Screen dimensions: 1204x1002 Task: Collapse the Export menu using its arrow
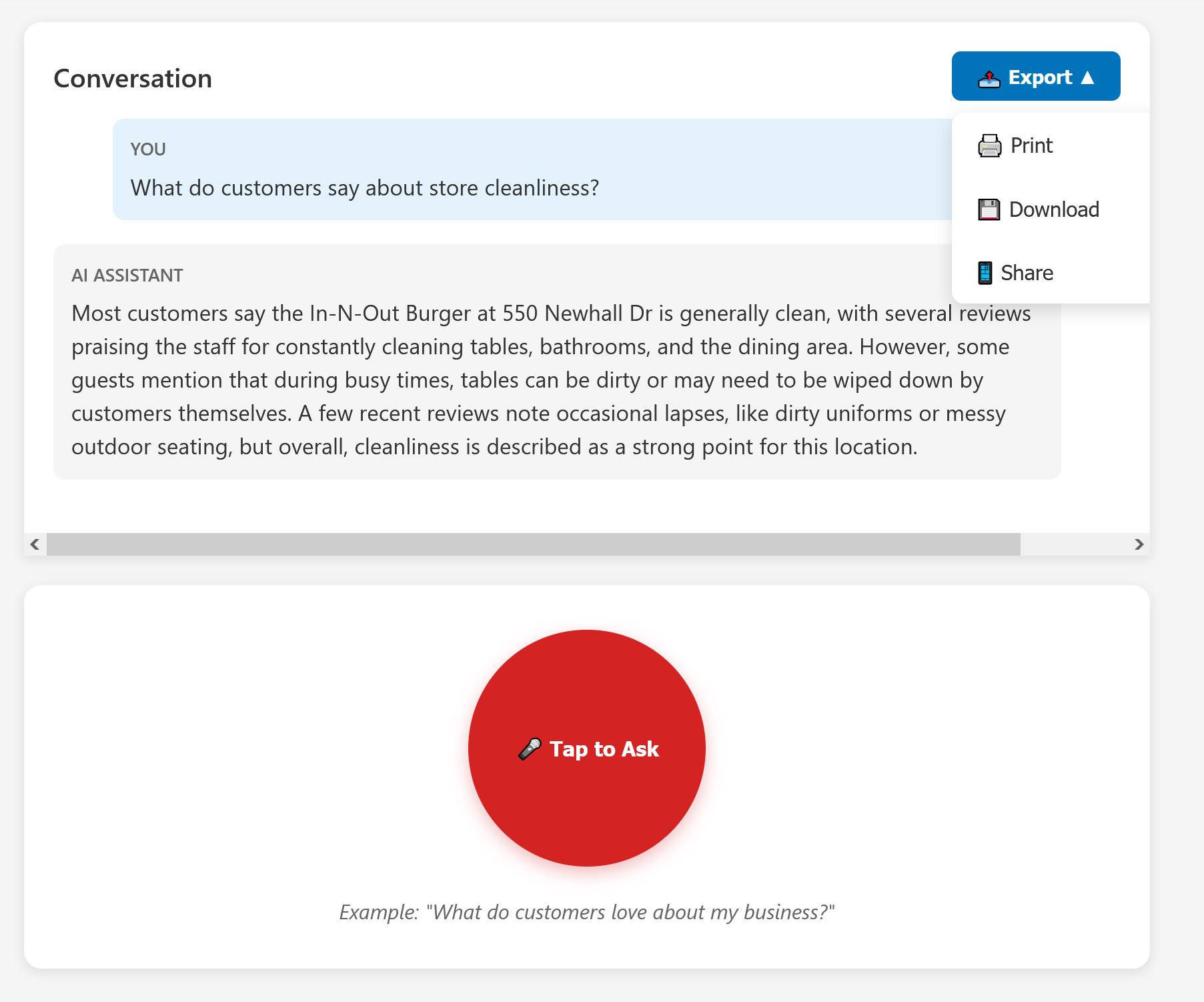click(1087, 77)
